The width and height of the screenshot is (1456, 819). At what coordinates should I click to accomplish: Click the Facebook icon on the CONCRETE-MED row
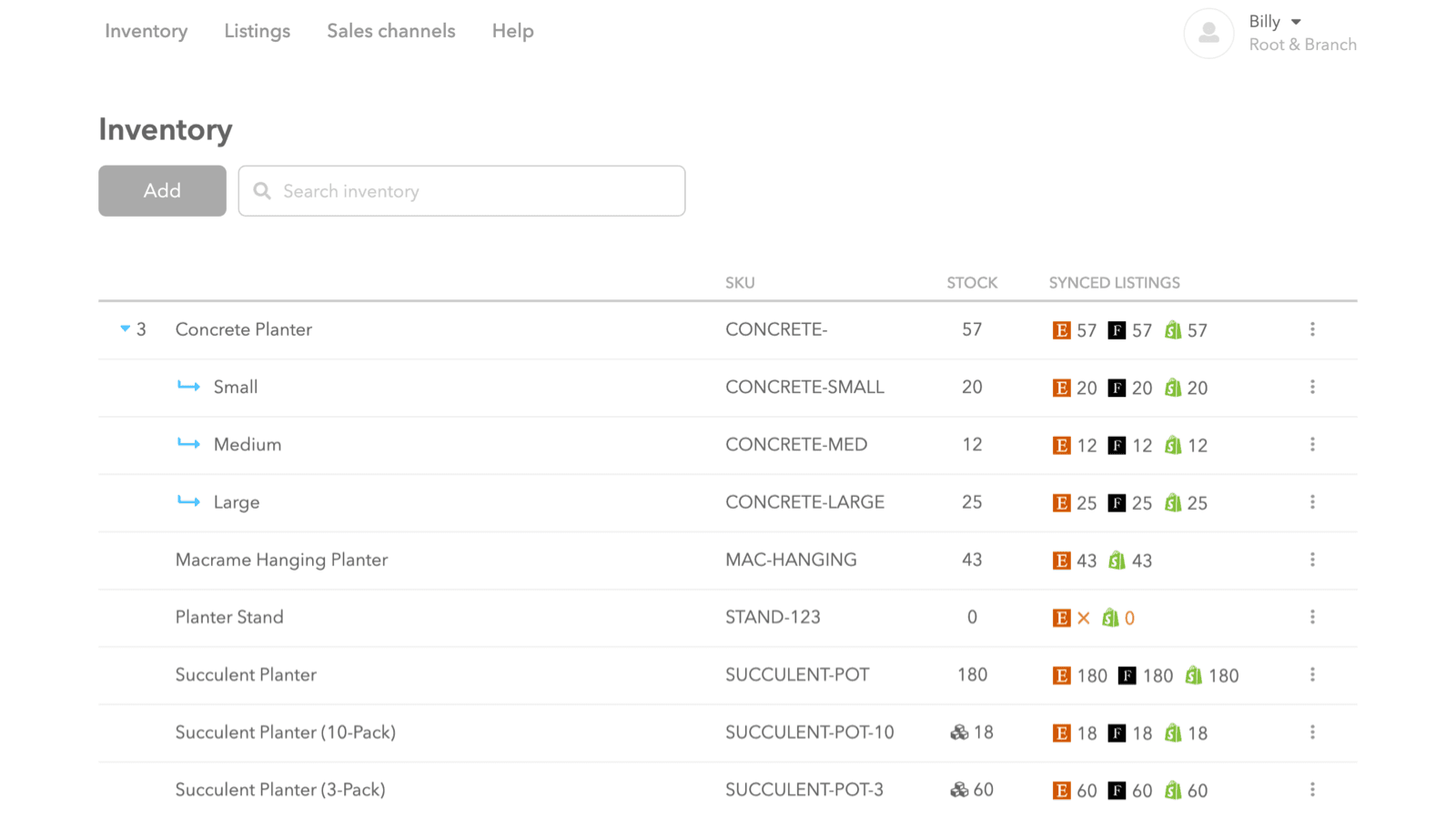pos(1117,445)
